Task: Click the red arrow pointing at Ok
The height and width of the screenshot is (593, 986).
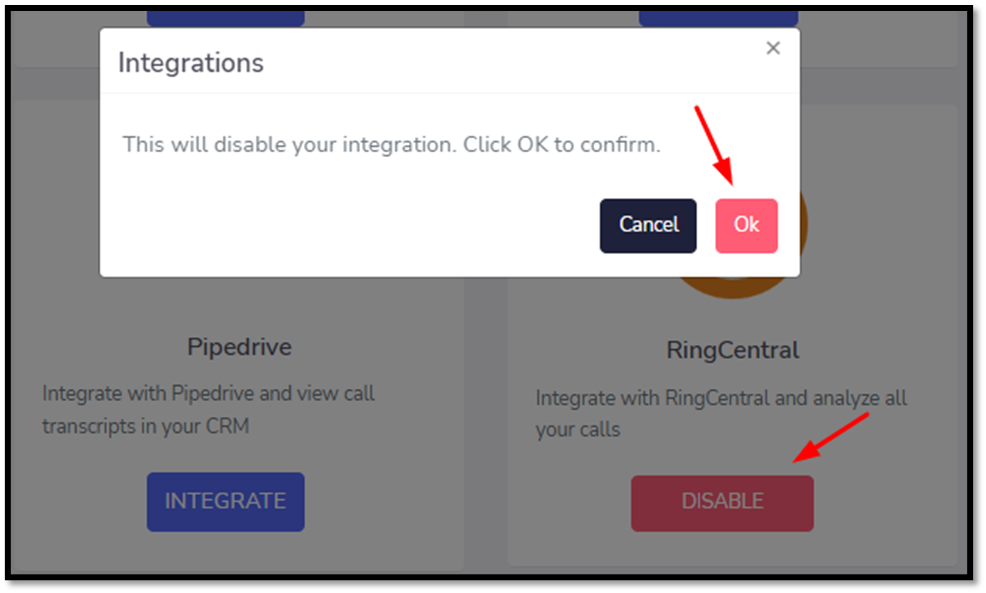Action: coord(714,146)
